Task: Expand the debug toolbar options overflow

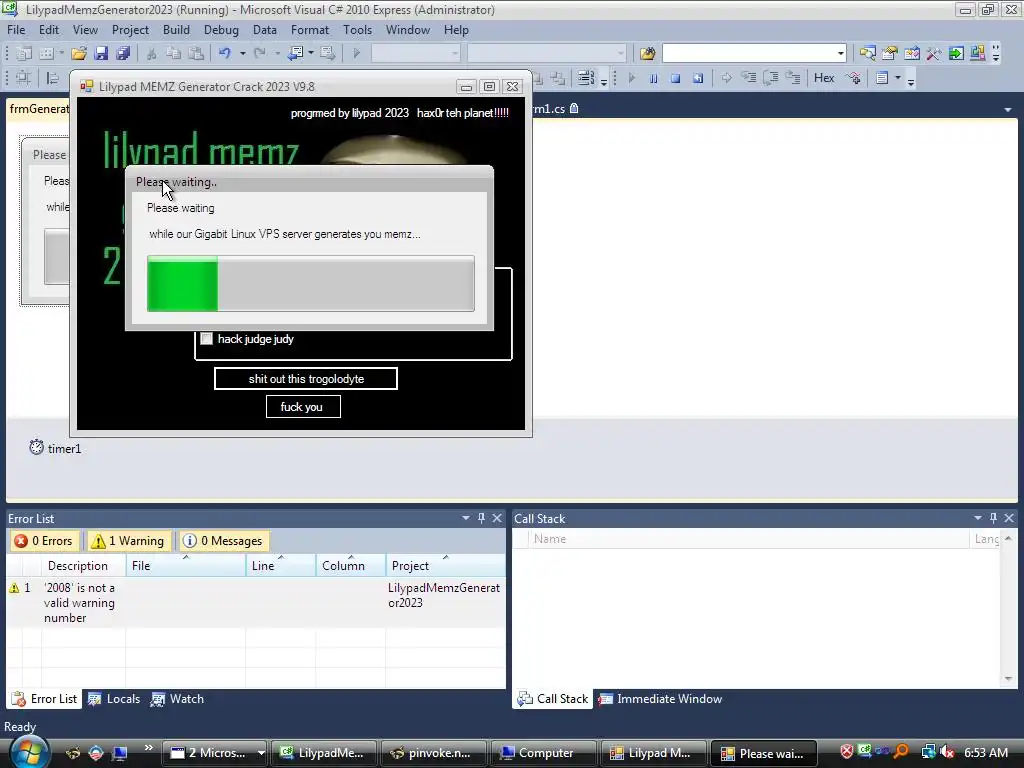Action: (x=911, y=80)
